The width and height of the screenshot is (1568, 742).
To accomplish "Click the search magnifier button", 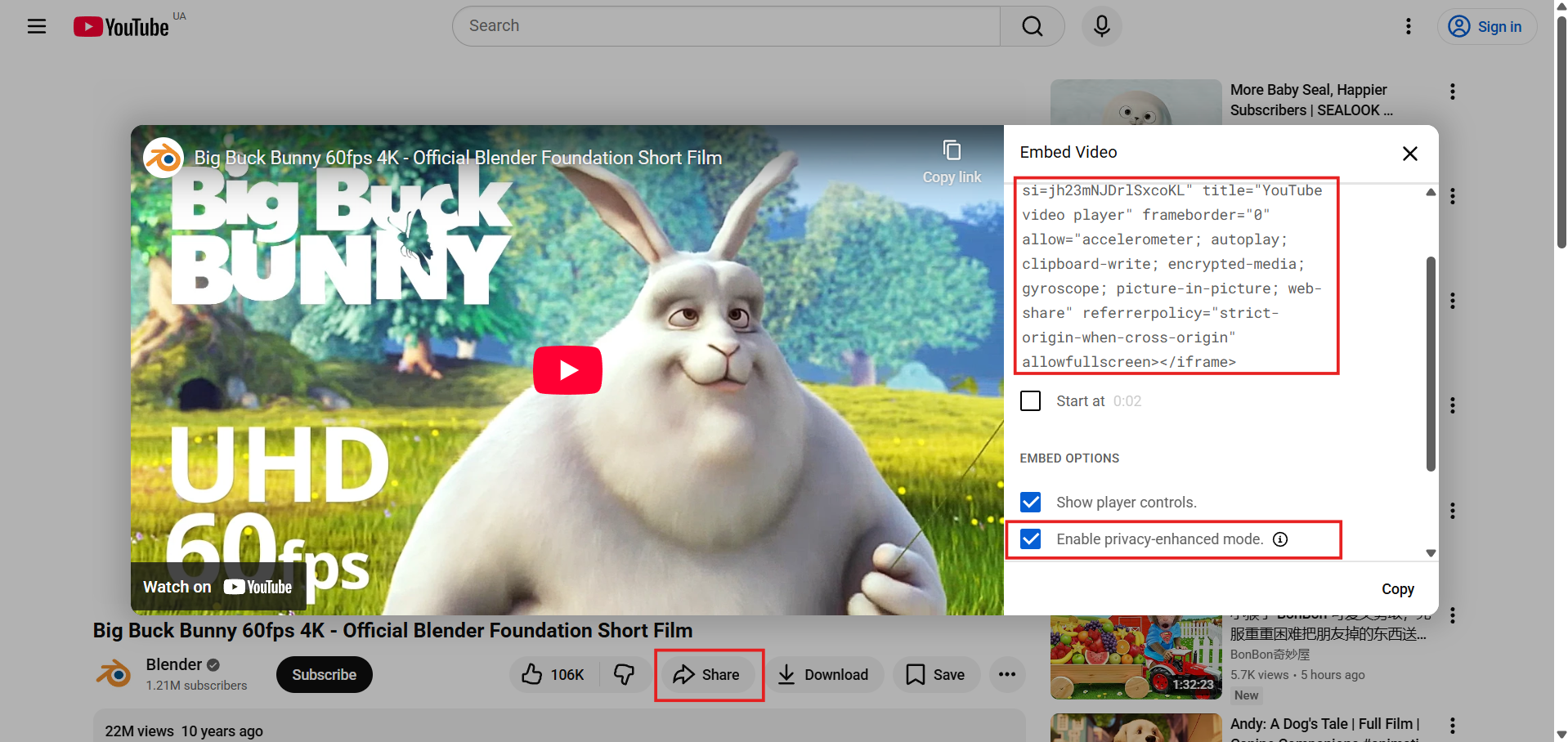I will click(x=1032, y=26).
